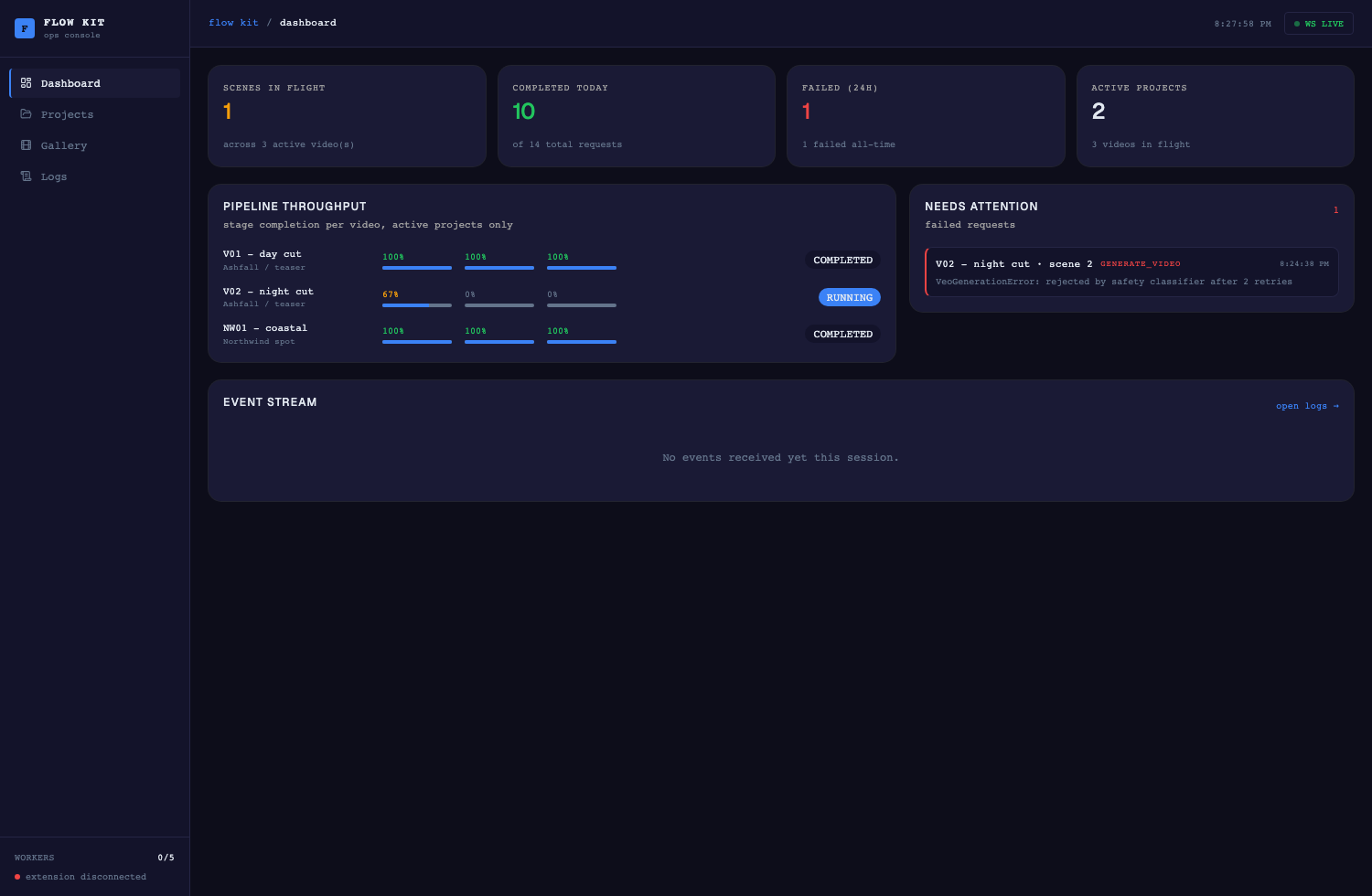The width and height of the screenshot is (1372, 896).
Task: Click the Dashboard grid icon in sidebar
Action: click(26, 83)
